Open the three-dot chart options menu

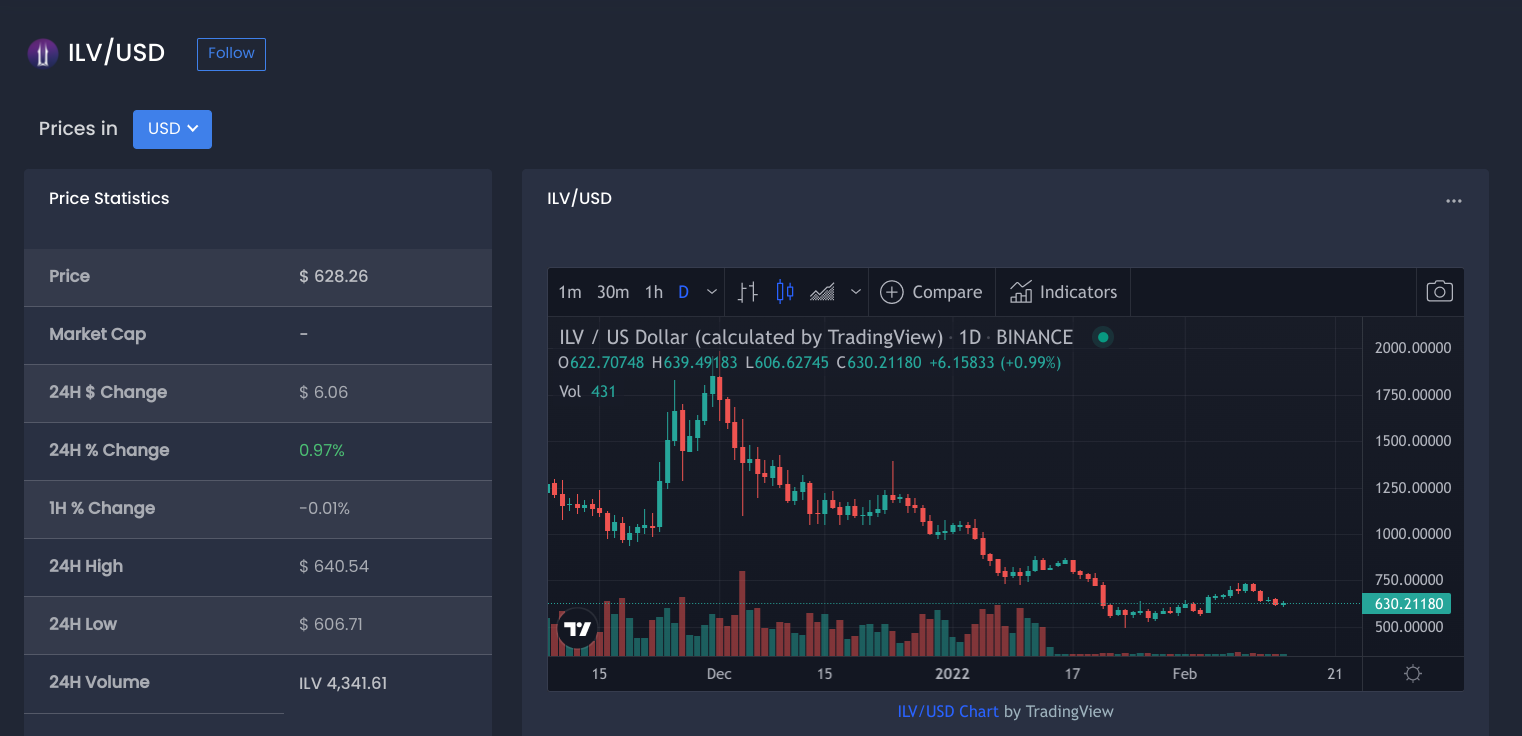point(1454,201)
